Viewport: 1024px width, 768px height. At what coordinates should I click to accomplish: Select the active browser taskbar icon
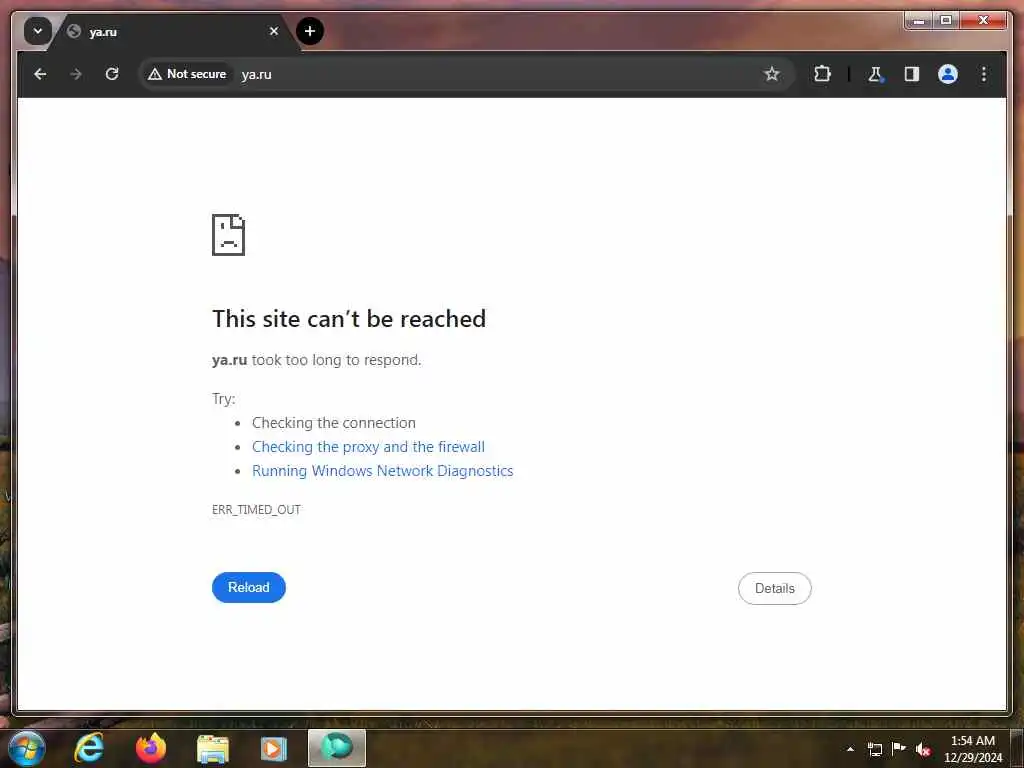point(336,748)
